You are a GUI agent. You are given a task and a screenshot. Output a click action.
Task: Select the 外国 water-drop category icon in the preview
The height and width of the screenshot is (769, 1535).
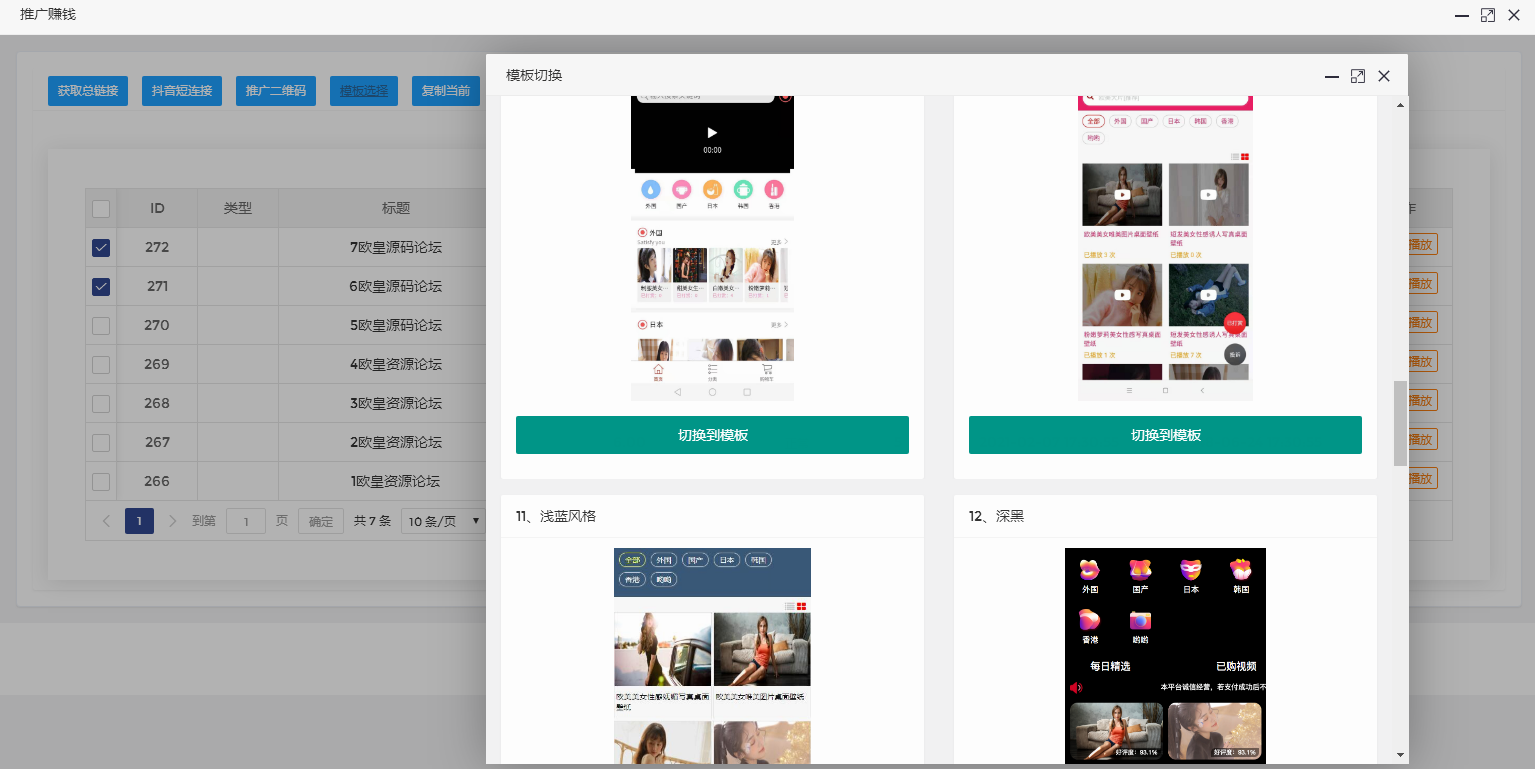coord(652,188)
